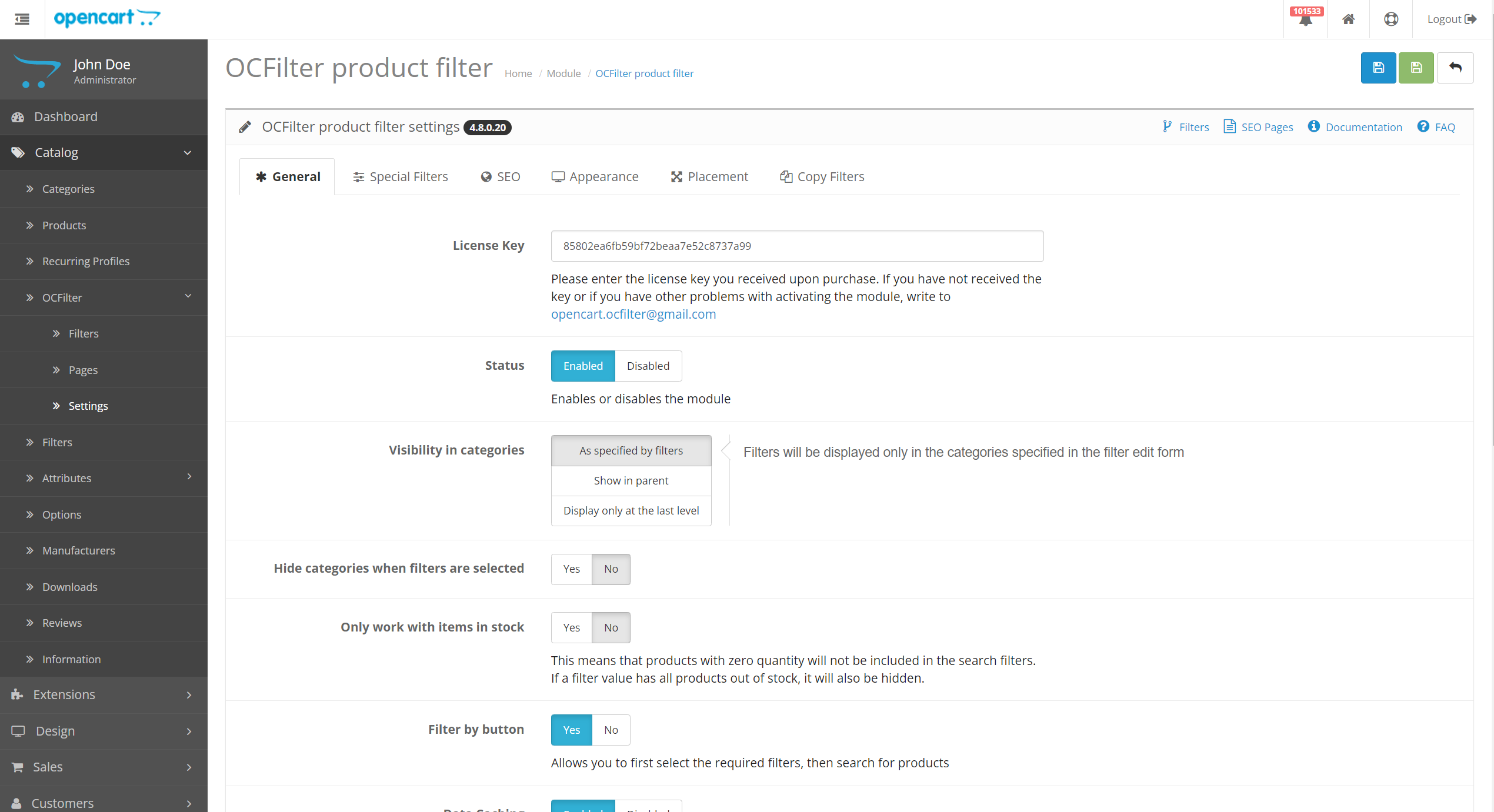Set Status to Disabled
The width and height of the screenshot is (1494, 812).
click(648, 366)
